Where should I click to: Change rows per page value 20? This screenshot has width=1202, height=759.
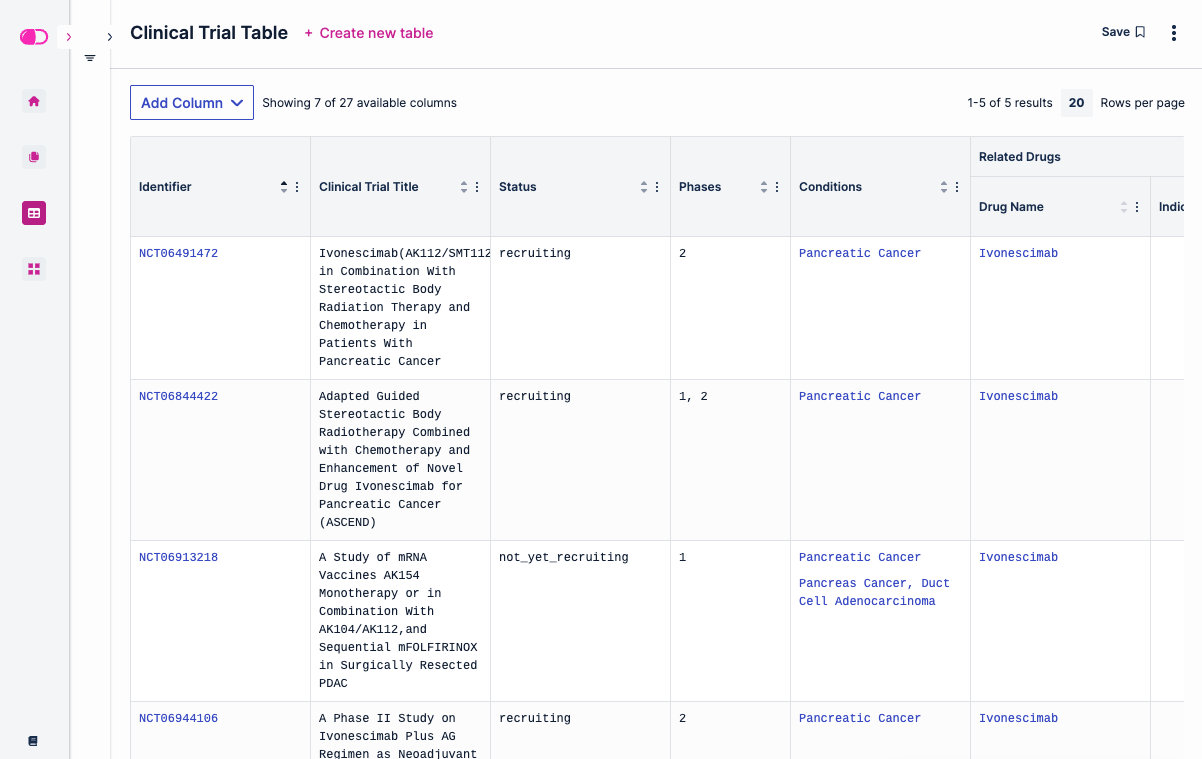point(1076,103)
